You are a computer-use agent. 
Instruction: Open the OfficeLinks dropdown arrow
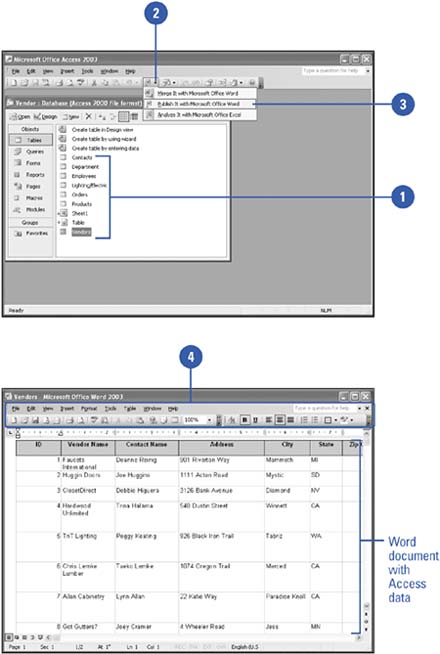(x=155, y=83)
